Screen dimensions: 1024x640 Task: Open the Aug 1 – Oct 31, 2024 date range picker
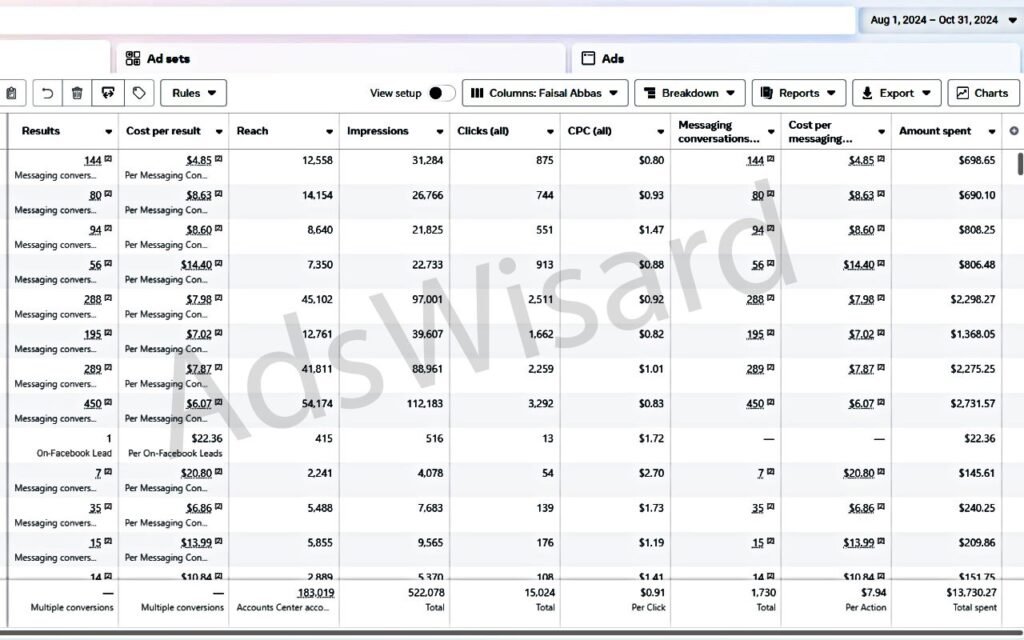[x=942, y=20]
